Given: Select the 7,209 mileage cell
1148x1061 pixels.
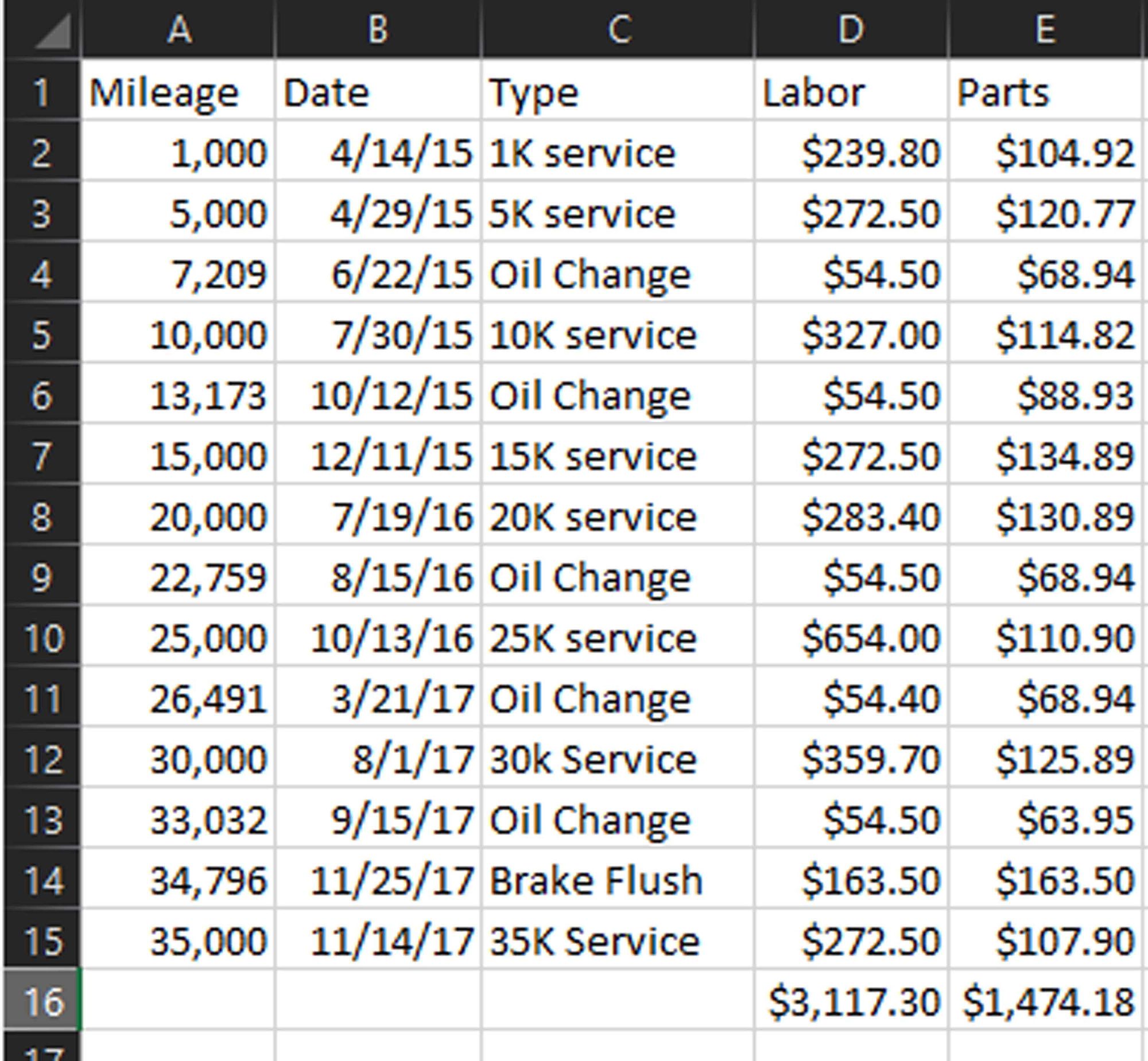Looking at the screenshot, I should 179,274.
